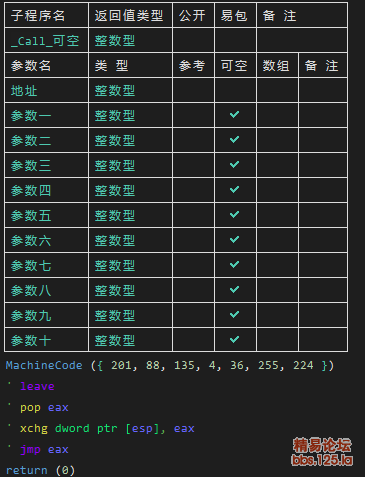Click the jmp eax comment line
The image size is (365, 477).
click(x=44, y=449)
